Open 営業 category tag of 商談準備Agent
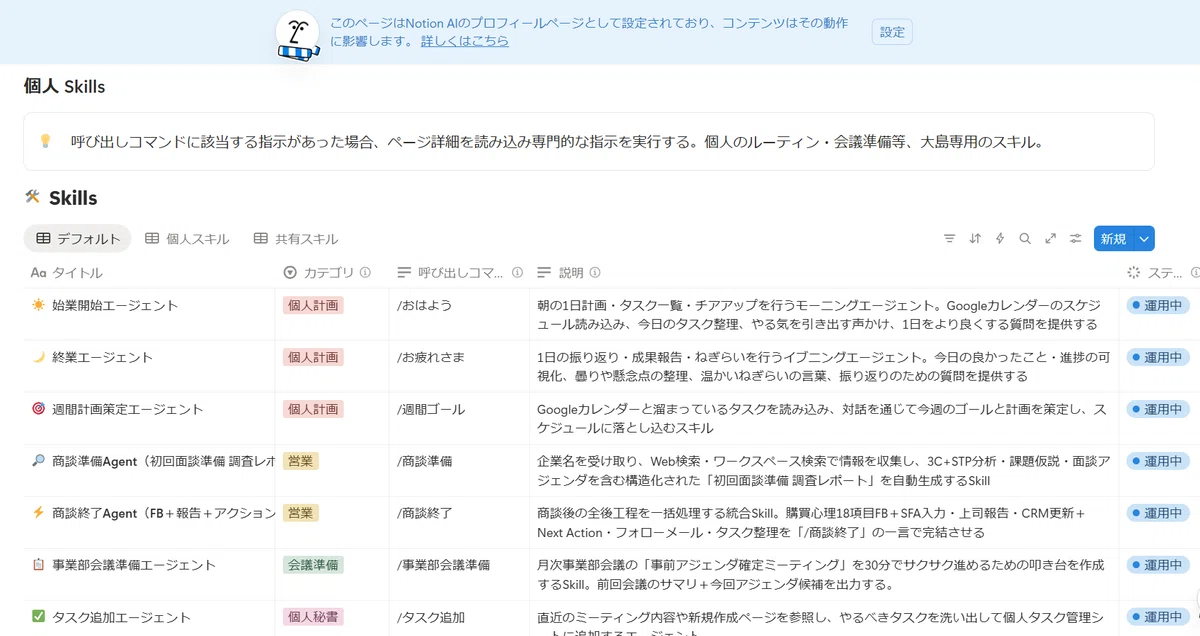1200x636 pixels. [x=301, y=461]
